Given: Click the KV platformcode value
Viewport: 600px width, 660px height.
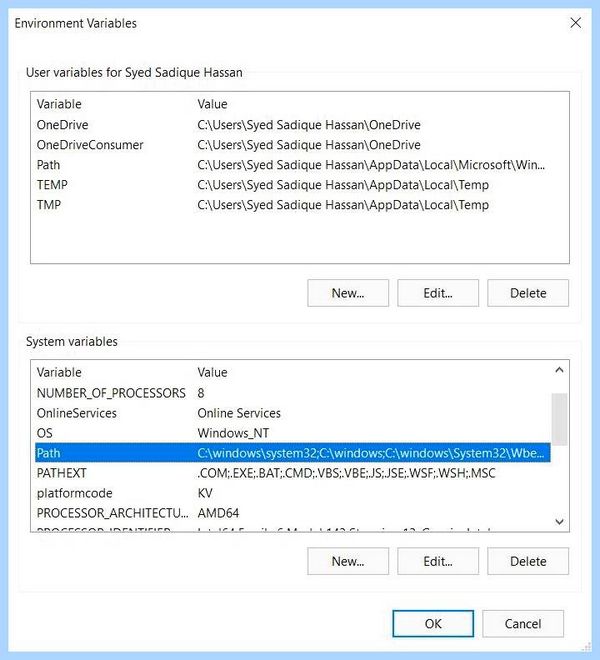Looking at the screenshot, I should [205, 493].
